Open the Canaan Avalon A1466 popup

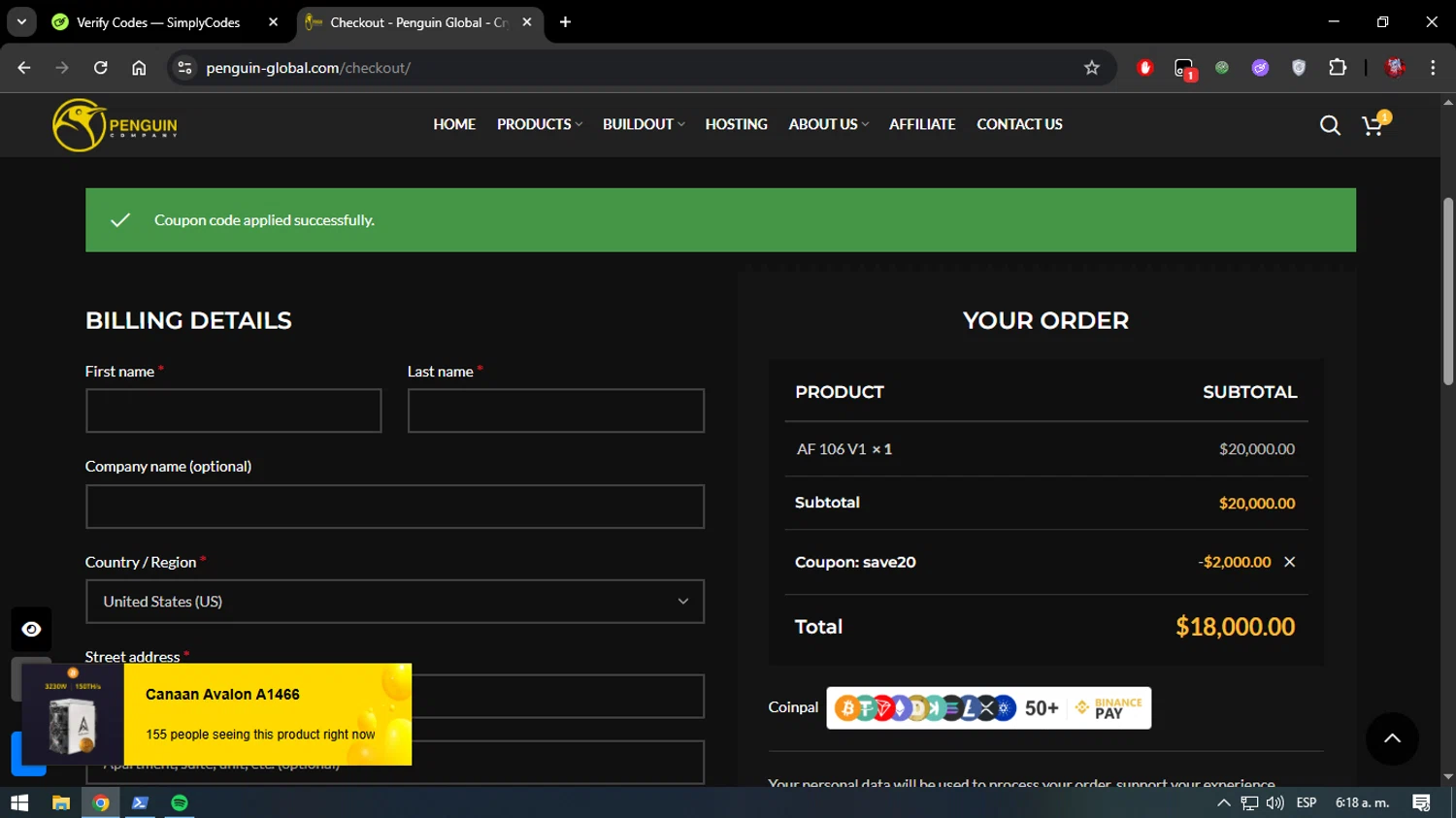pos(216,714)
